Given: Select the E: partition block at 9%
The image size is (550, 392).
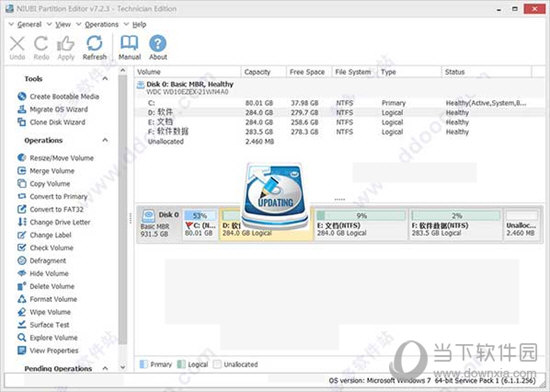Looking at the screenshot, I should point(361,224).
